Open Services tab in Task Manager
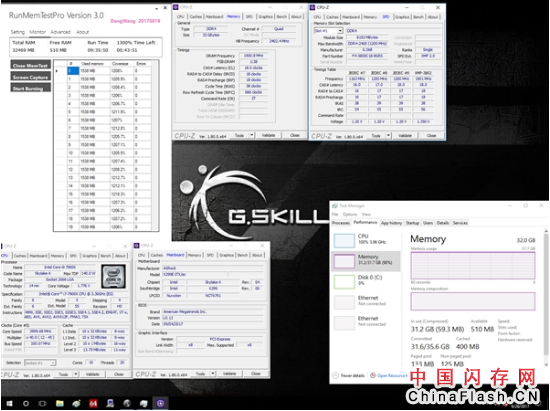Image resolution: width=550 pixels, height=411 pixels. [460, 223]
